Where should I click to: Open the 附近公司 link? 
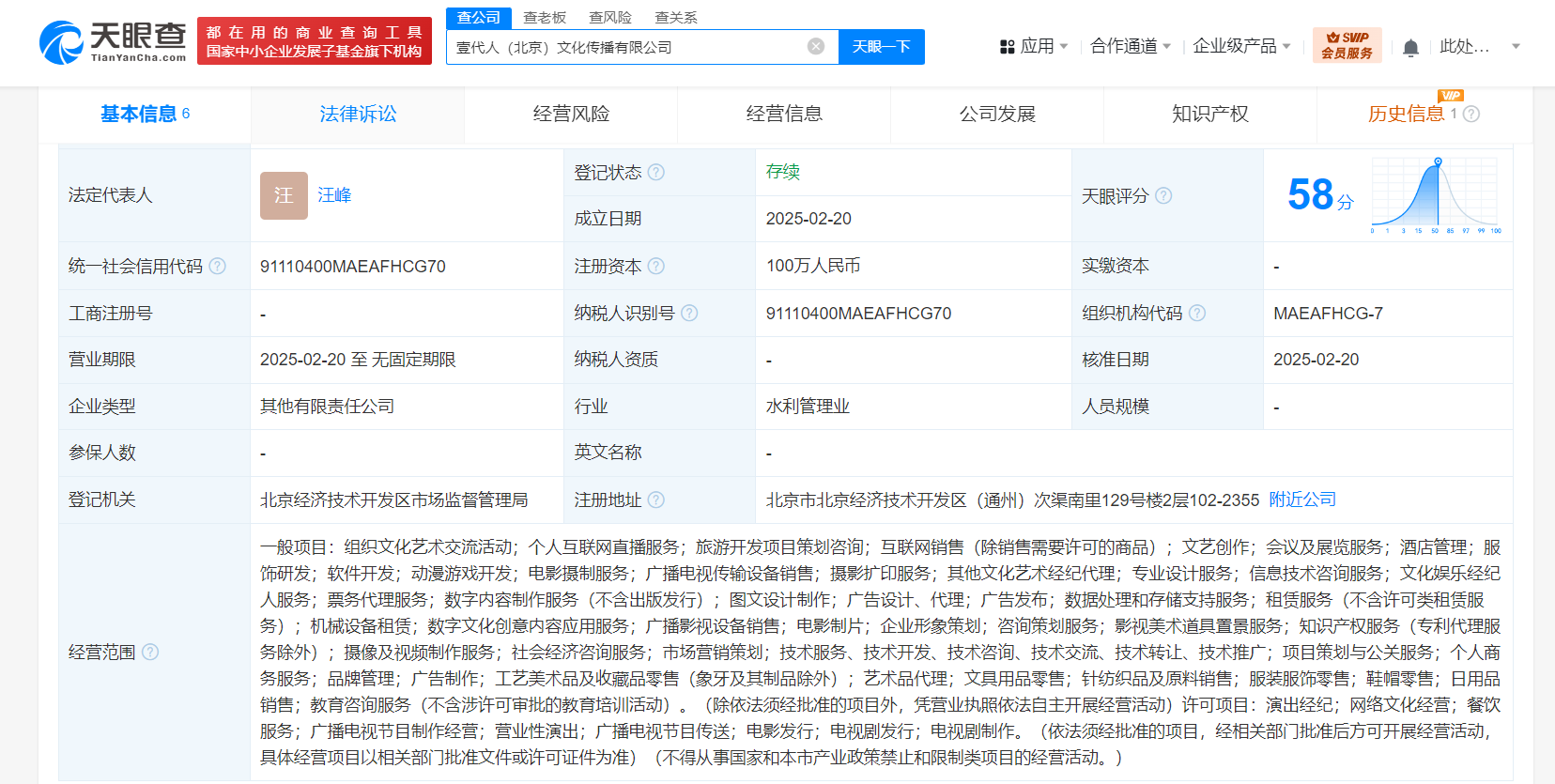pyautogui.click(x=1302, y=500)
